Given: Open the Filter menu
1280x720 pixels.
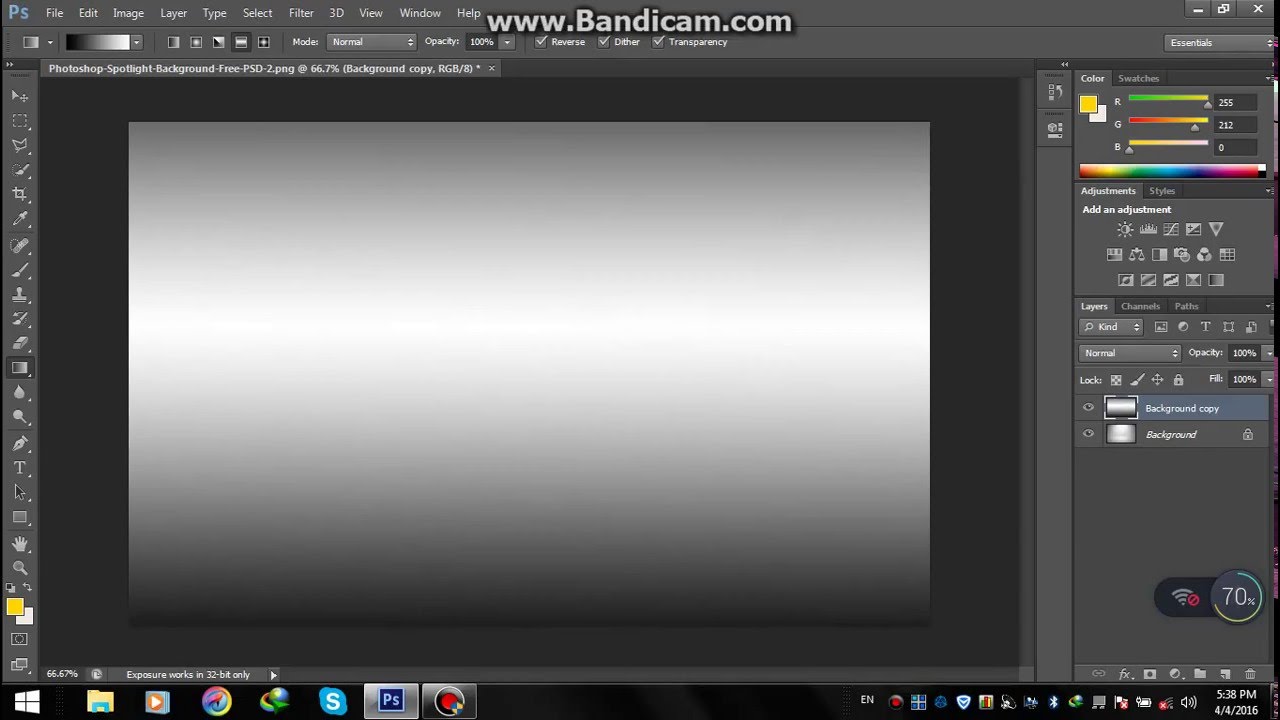Looking at the screenshot, I should tap(301, 13).
